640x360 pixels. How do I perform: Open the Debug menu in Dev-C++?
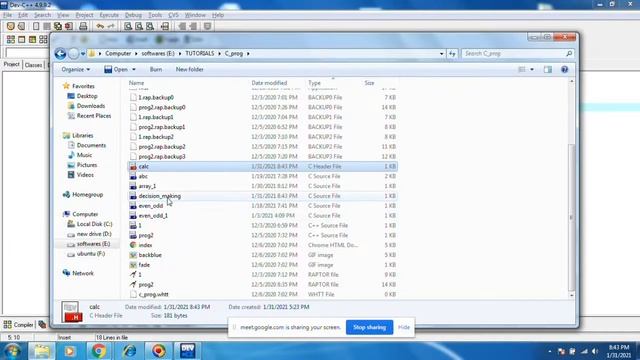(133, 15)
